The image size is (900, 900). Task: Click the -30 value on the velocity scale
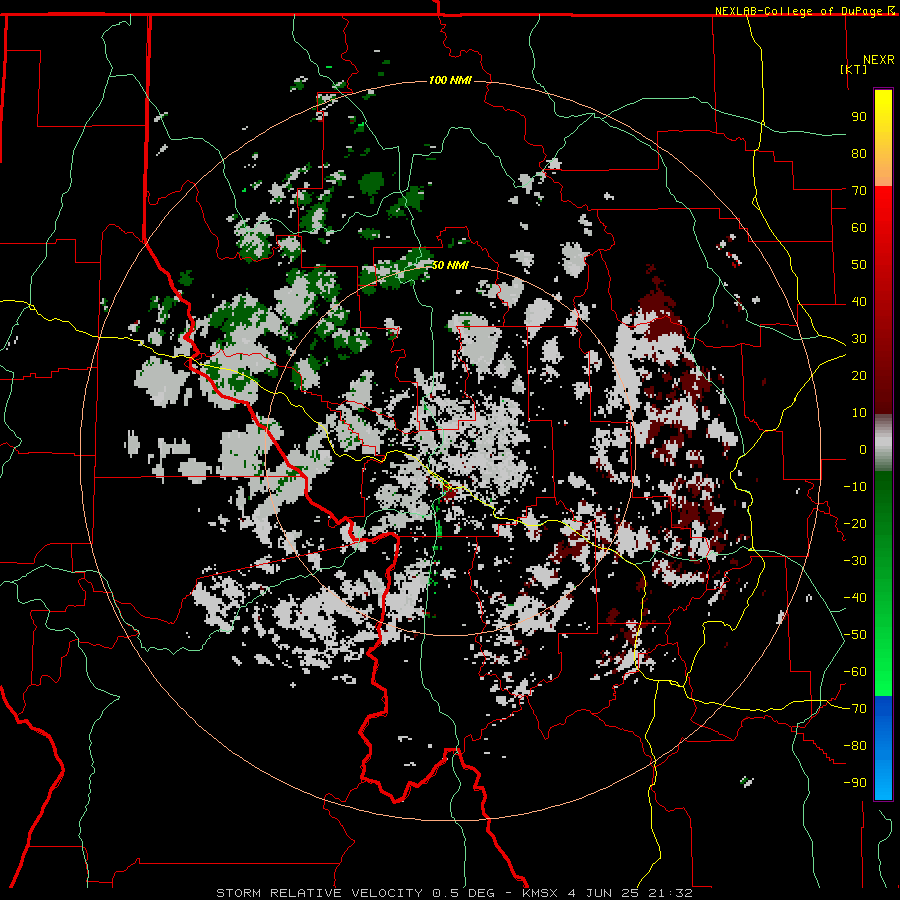(x=855, y=561)
